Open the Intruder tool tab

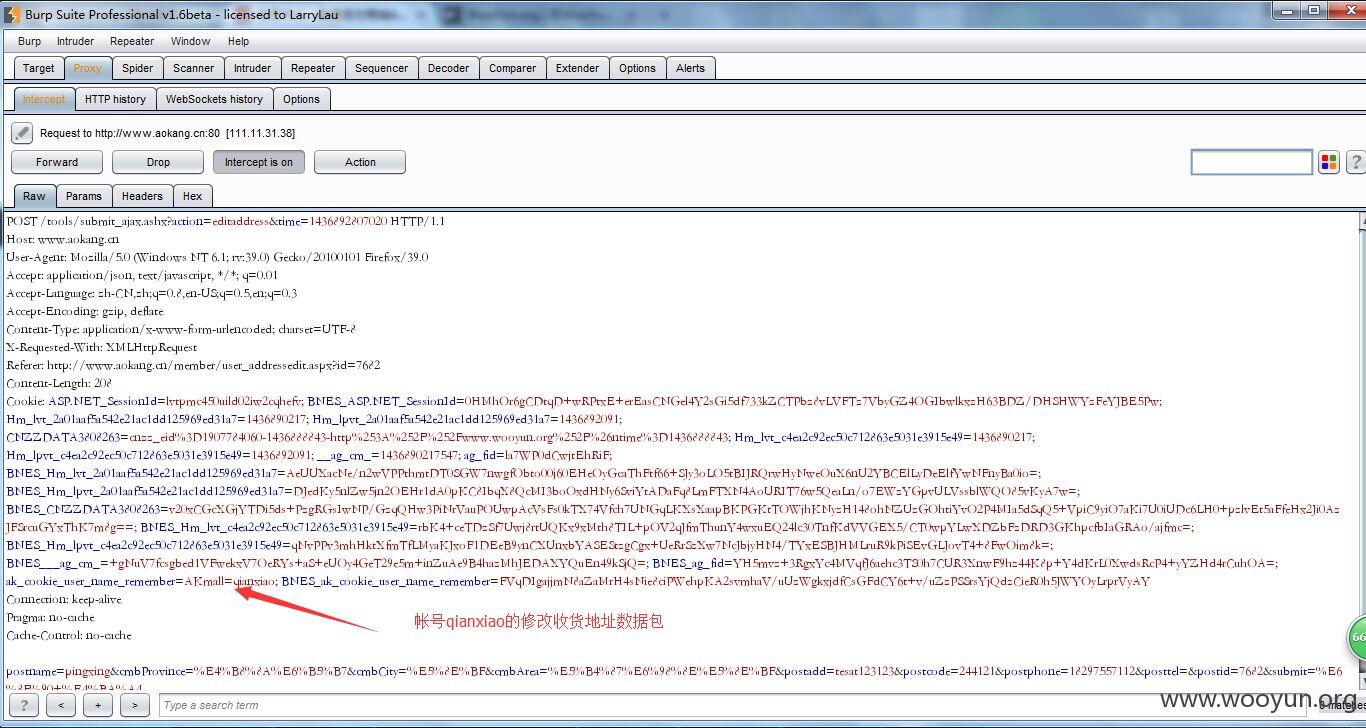pos(253,68)
